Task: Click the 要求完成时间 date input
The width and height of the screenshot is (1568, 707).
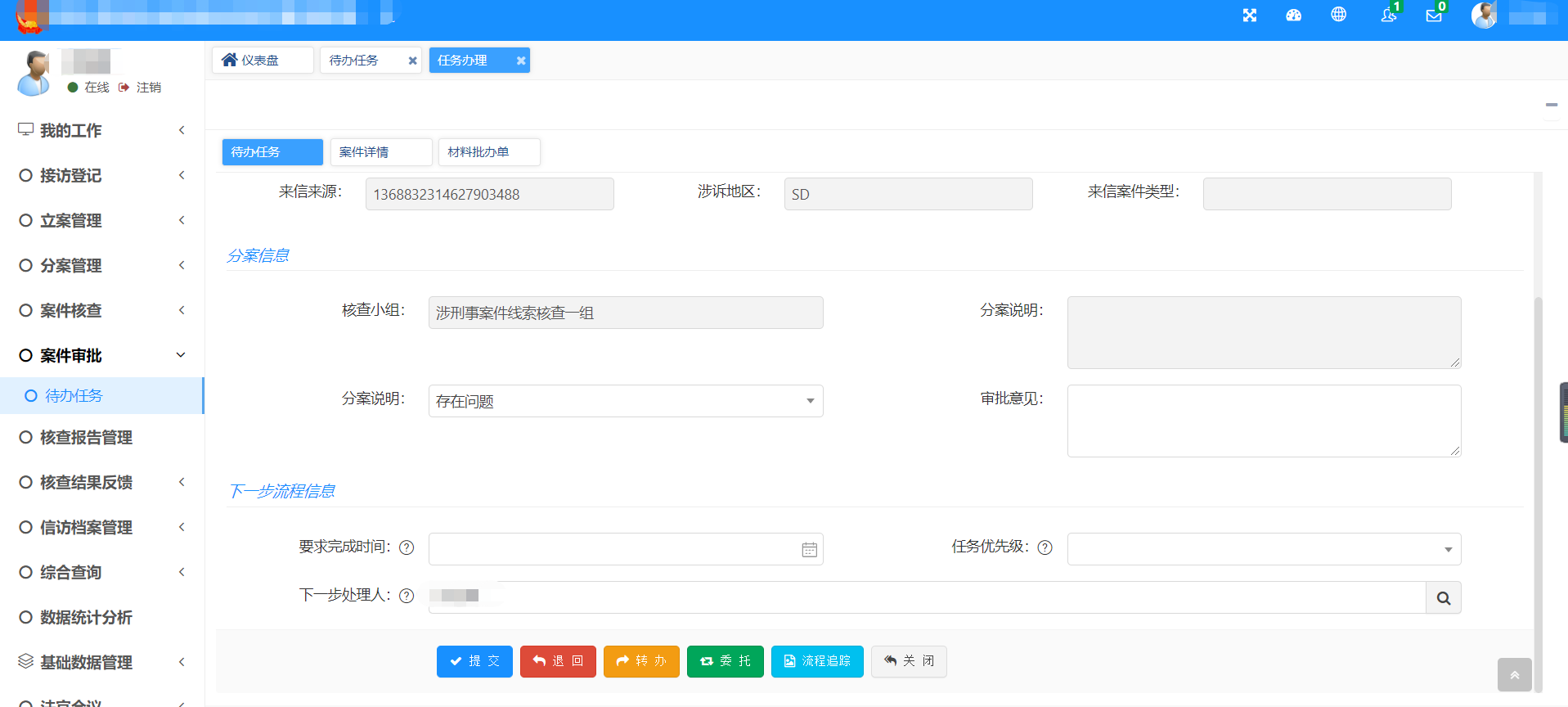Action: pos(626,549)
